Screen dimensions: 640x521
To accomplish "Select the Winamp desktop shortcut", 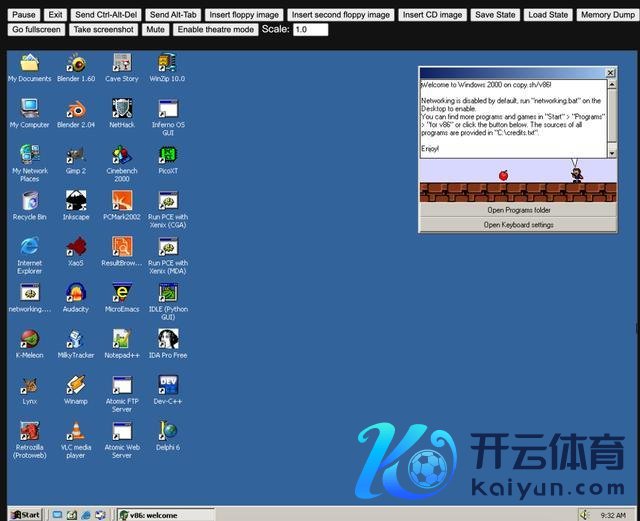I will click(x=76, y=385).
